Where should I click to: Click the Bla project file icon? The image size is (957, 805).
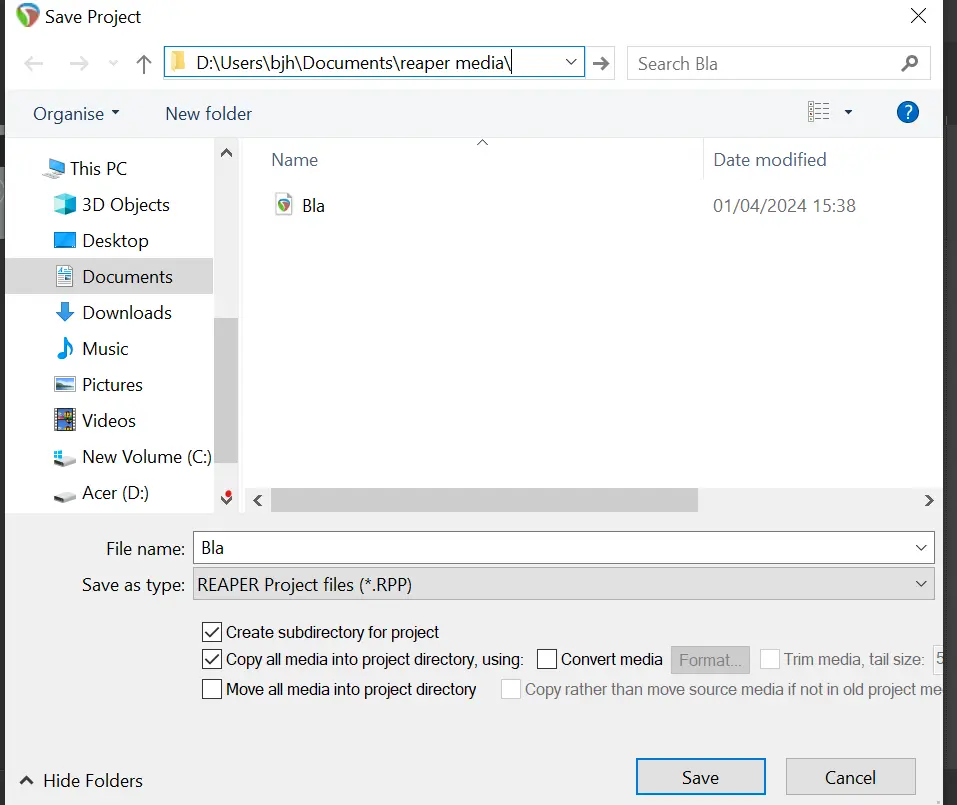285,205
